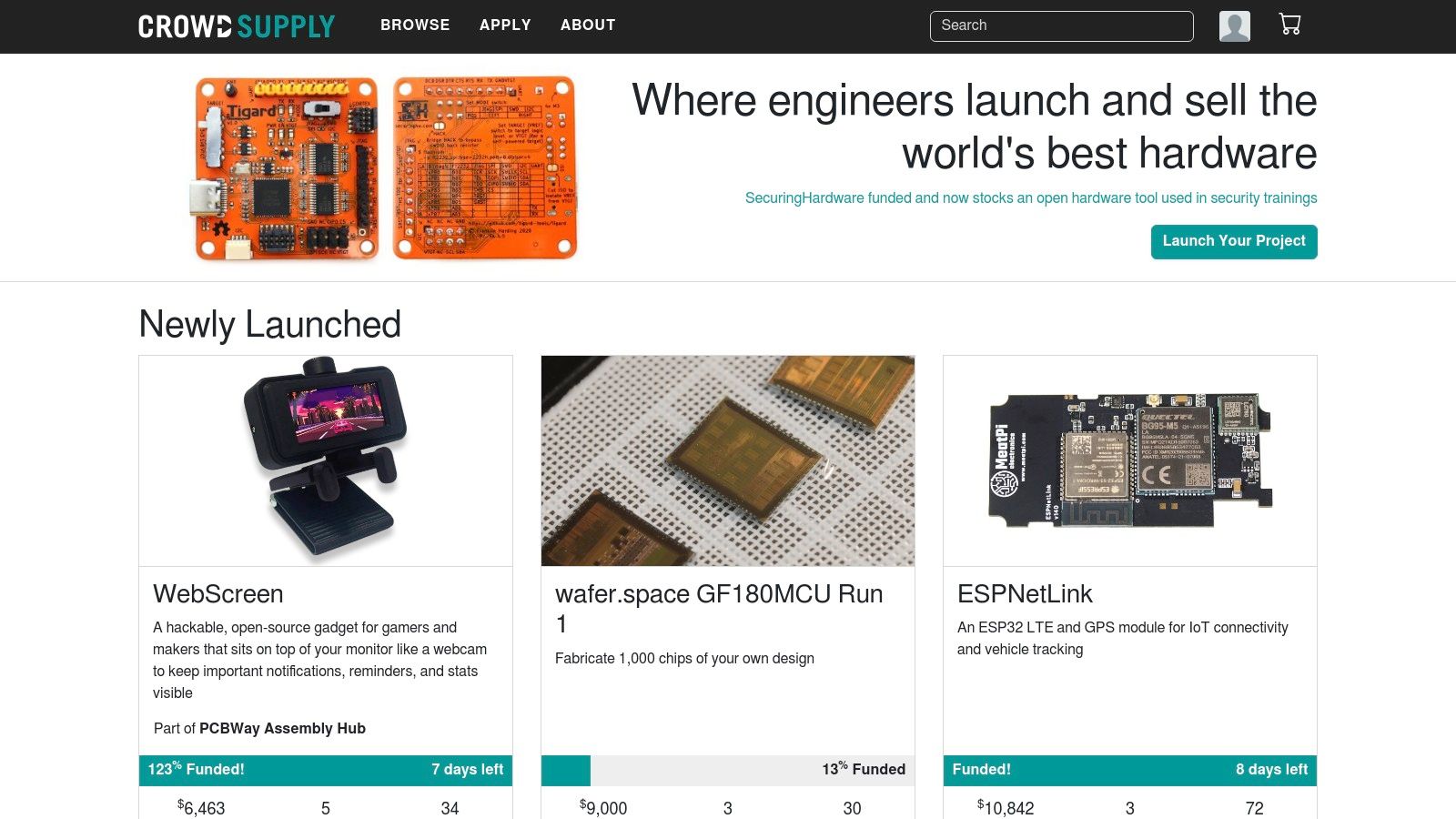Click the 'Where engineers launch' headline
Screen dimensions: 1456x819
click(x=975, y=126)
